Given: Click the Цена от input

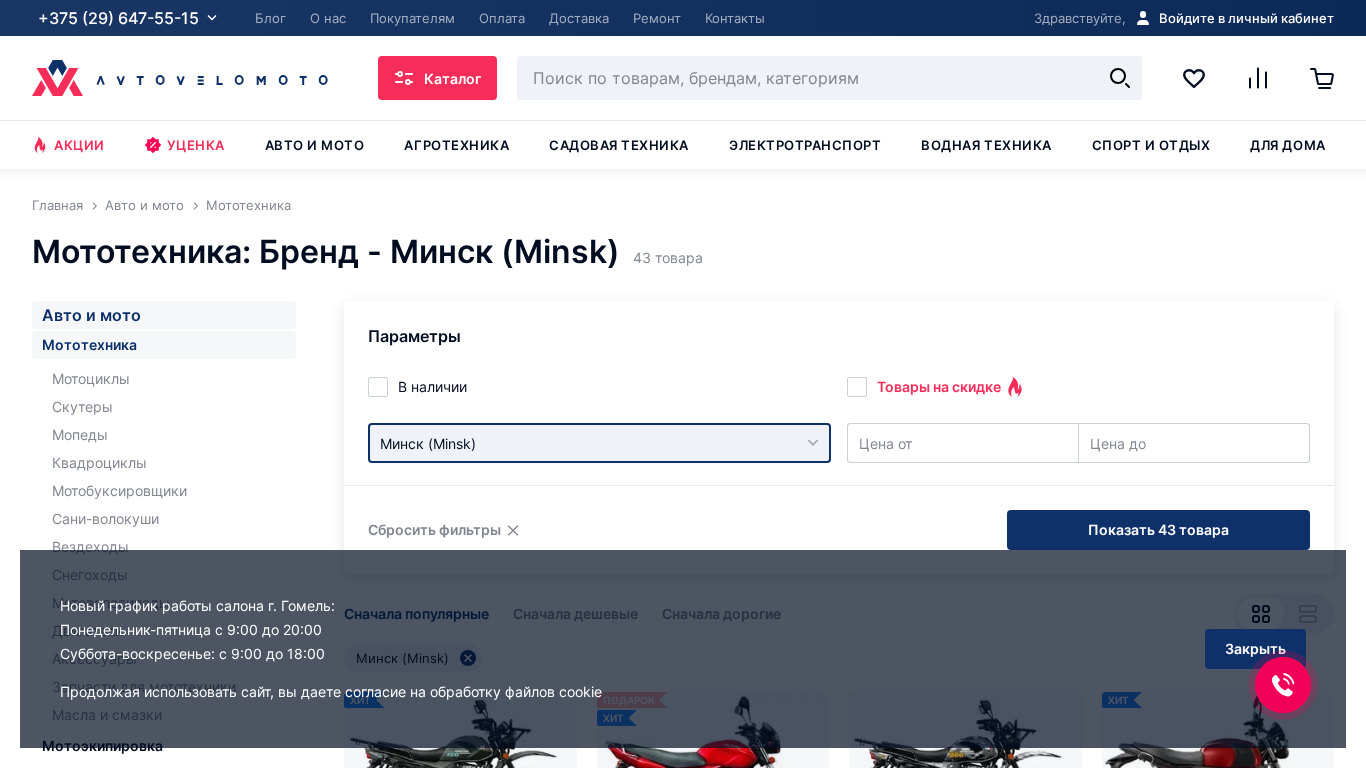Looking at the screenshot, I should (x=962, y=443).
